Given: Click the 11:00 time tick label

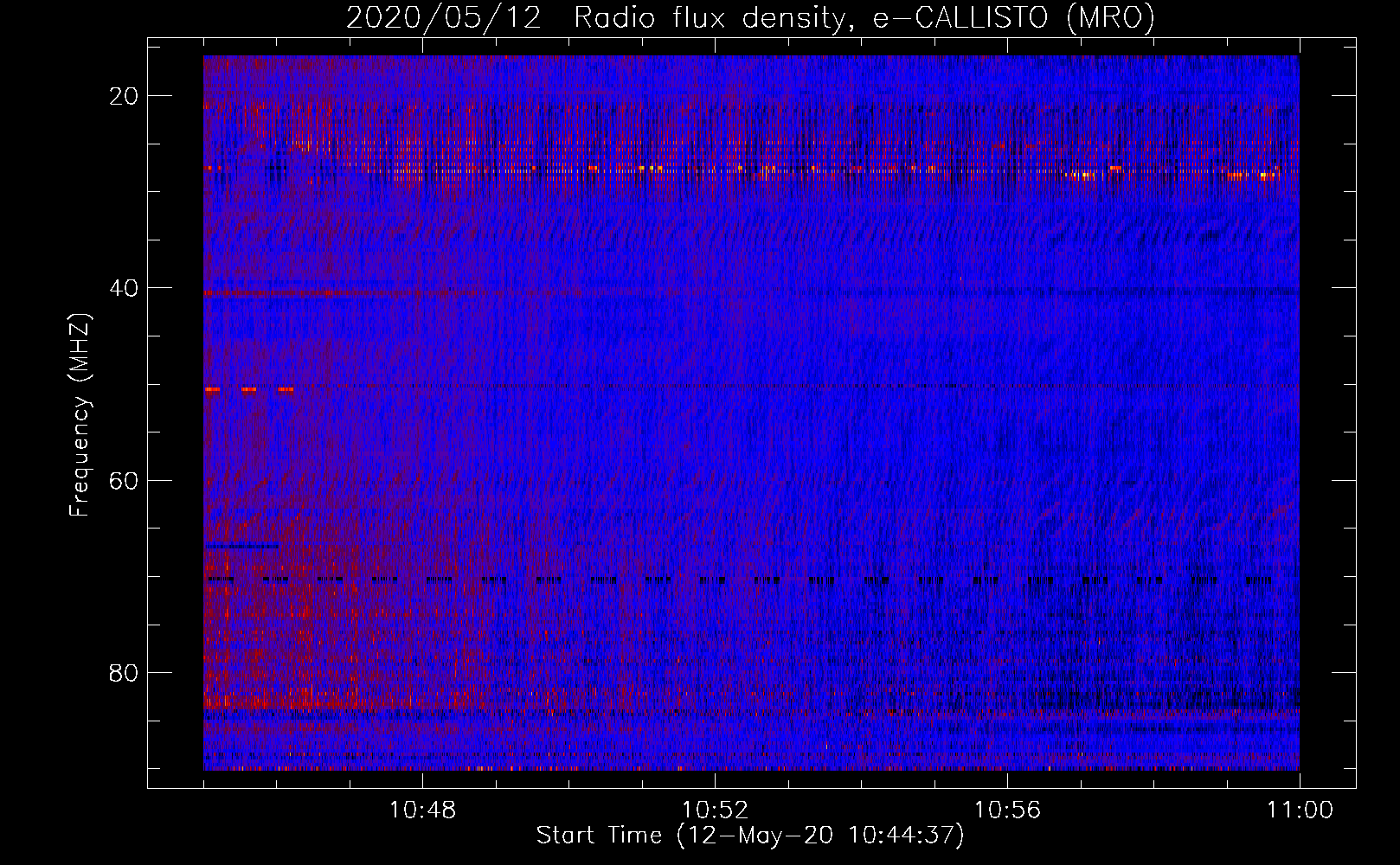Looking at the screenshot, I should point(1300,811).
